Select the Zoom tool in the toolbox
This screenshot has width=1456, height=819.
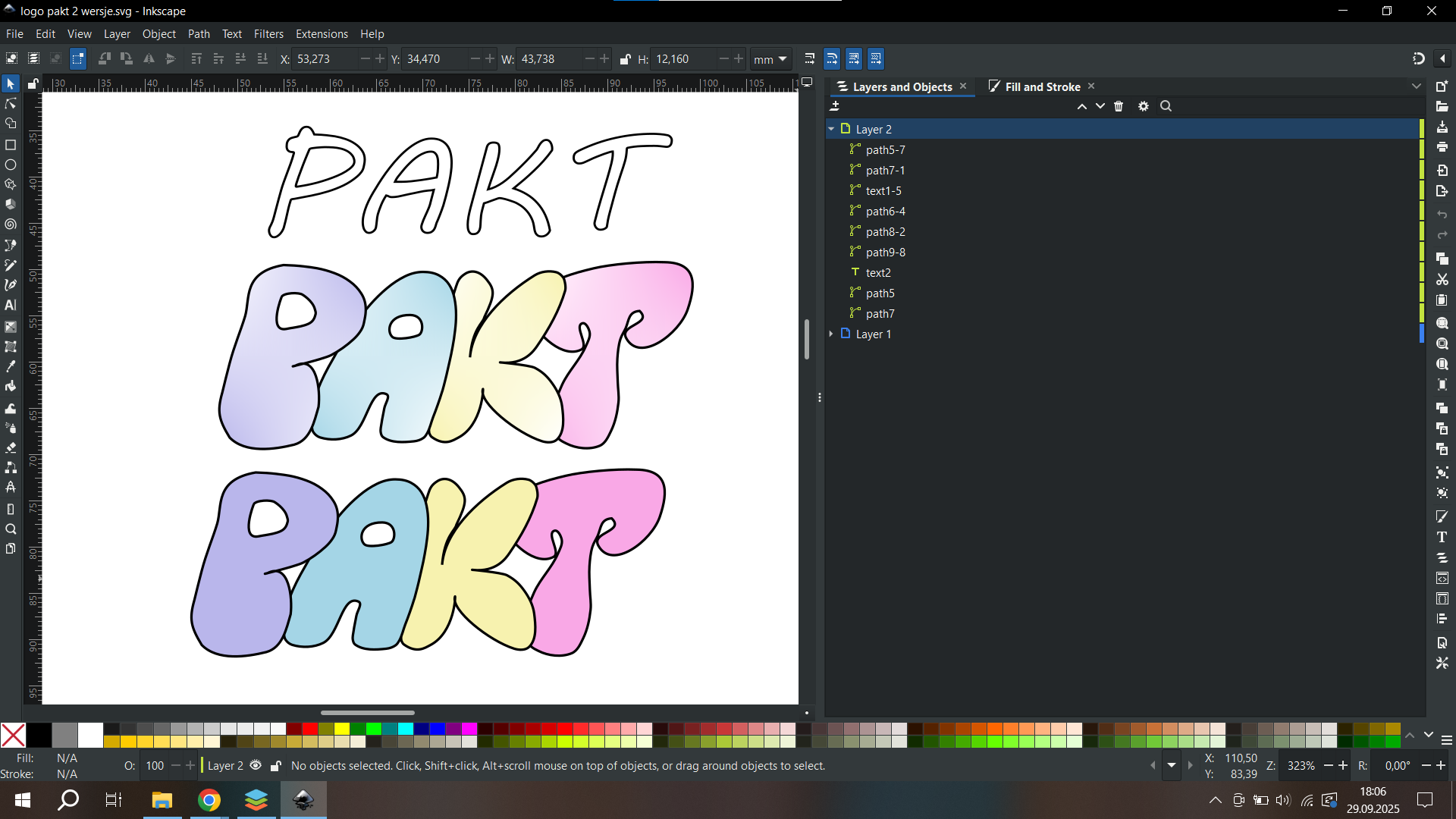pos(11,529)
